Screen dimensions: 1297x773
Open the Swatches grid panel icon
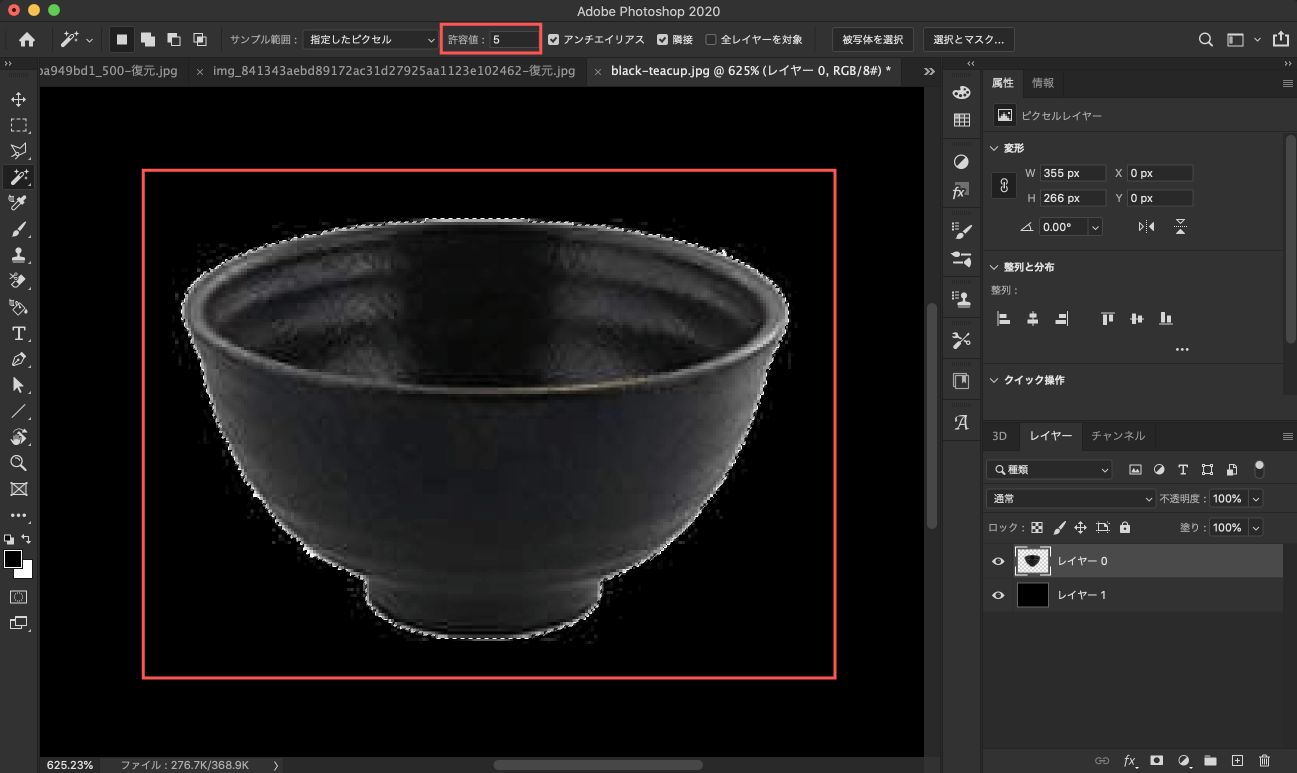point(962,120)
